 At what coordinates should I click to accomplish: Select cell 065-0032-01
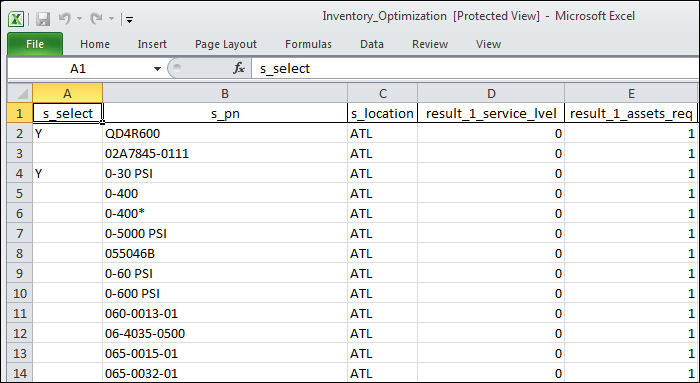click(x=225, y=373)
